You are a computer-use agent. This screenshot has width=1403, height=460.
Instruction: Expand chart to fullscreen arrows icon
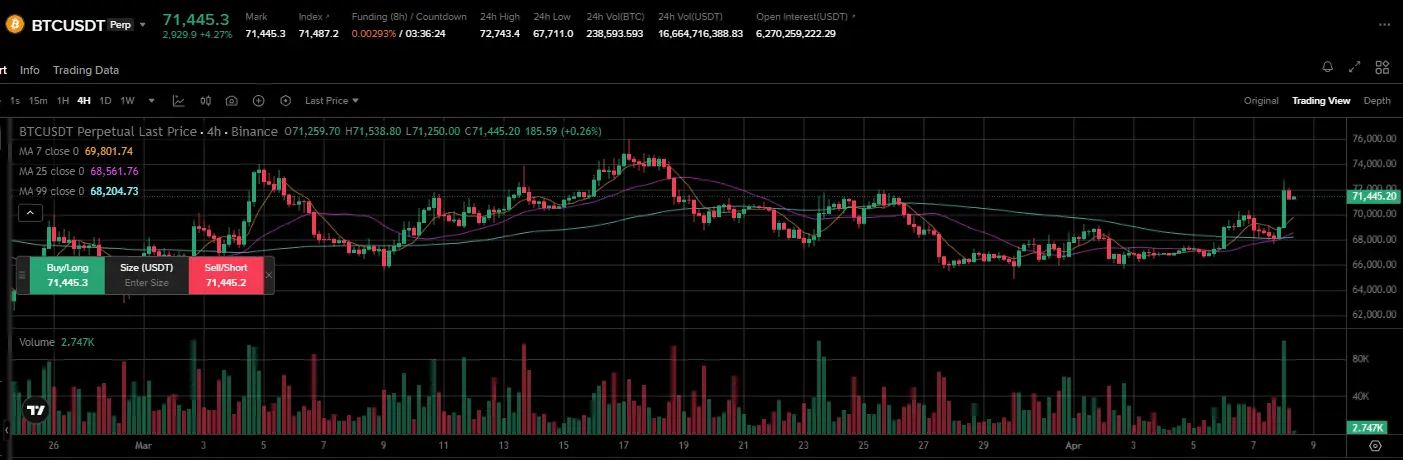coord(1355,67)
